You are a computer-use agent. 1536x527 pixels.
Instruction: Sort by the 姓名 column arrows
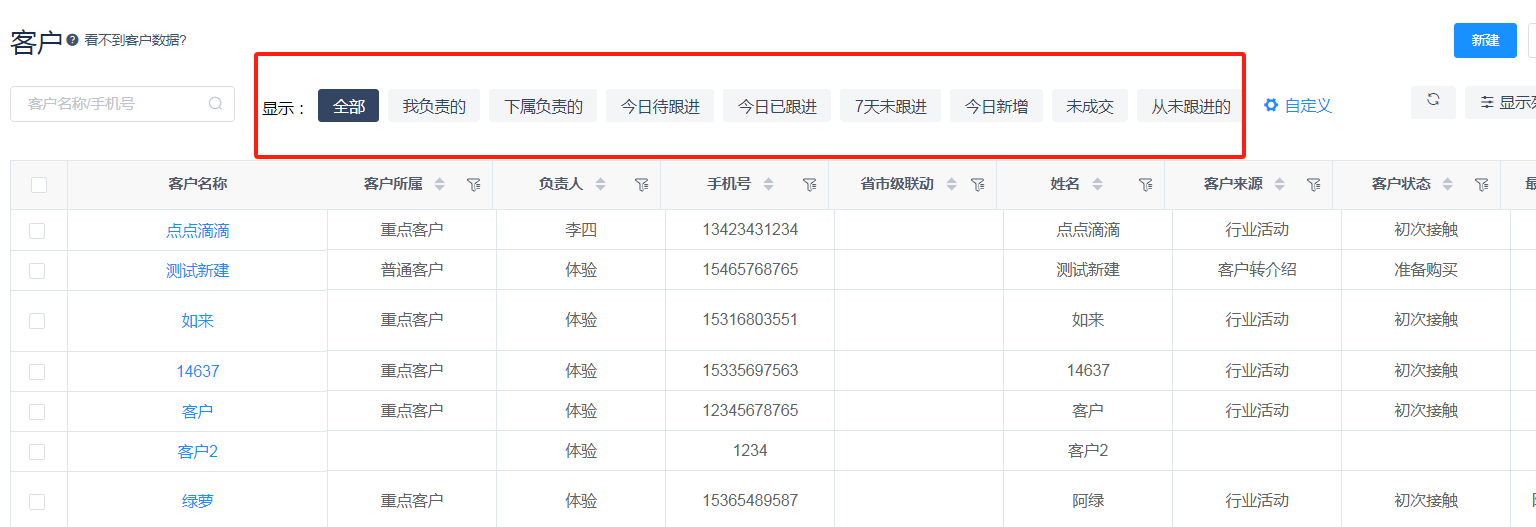point(1097,184)
